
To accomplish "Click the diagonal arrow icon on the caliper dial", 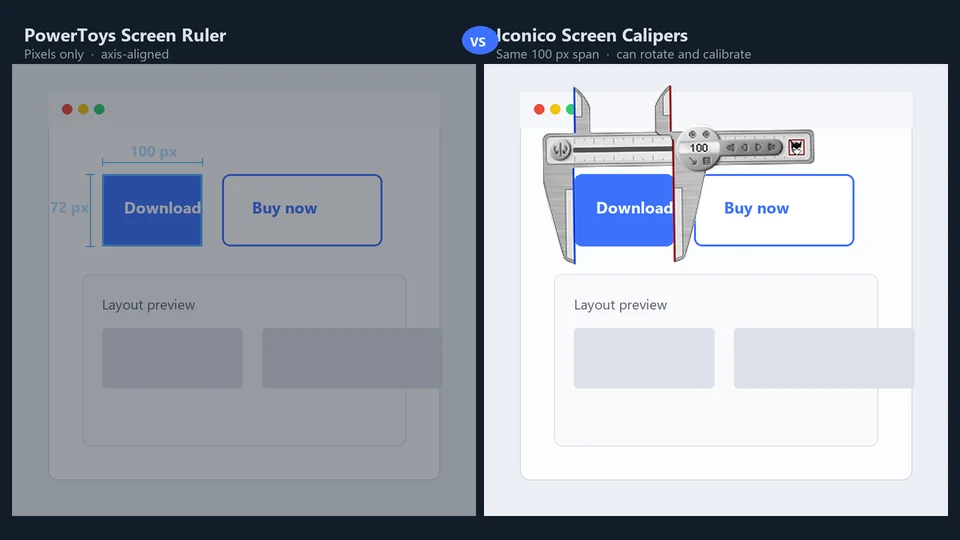I will point(693,161).
